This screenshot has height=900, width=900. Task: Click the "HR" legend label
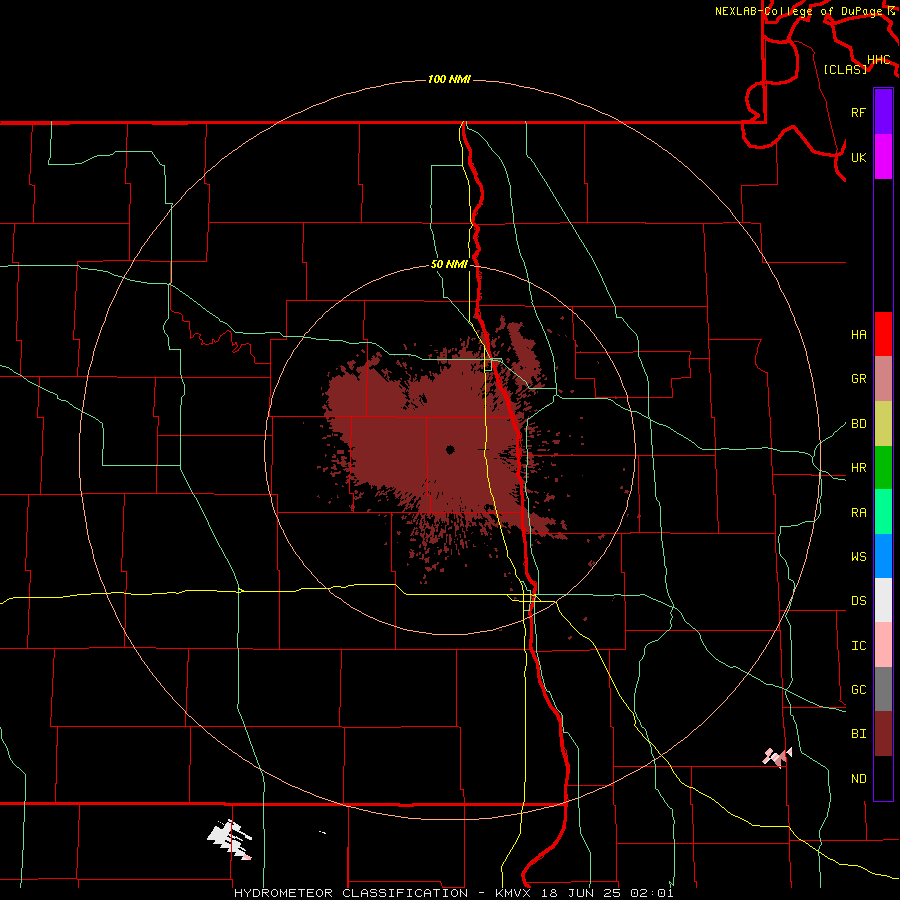pyautogui.click(x=858, y=468)
